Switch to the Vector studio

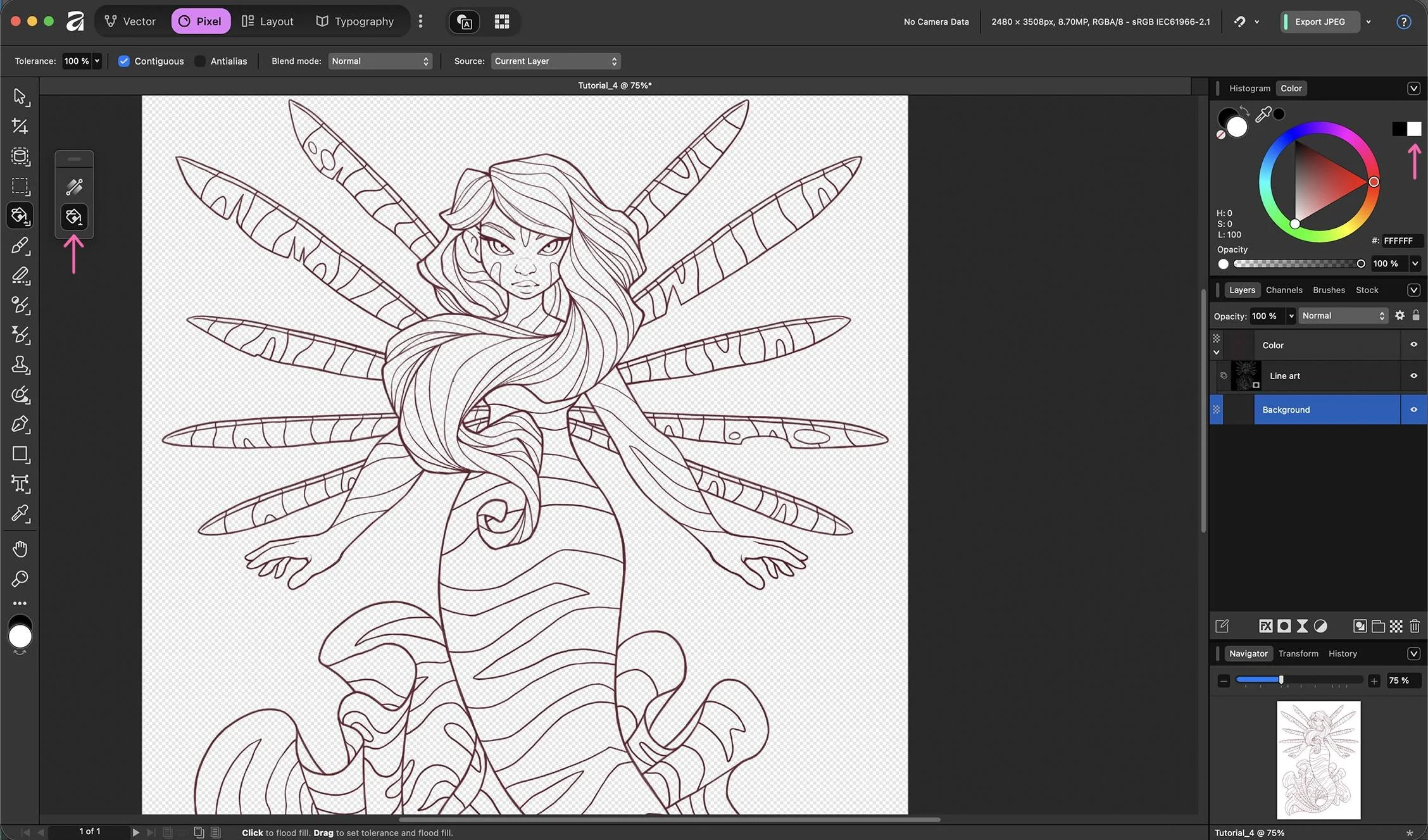pos(130,22)
